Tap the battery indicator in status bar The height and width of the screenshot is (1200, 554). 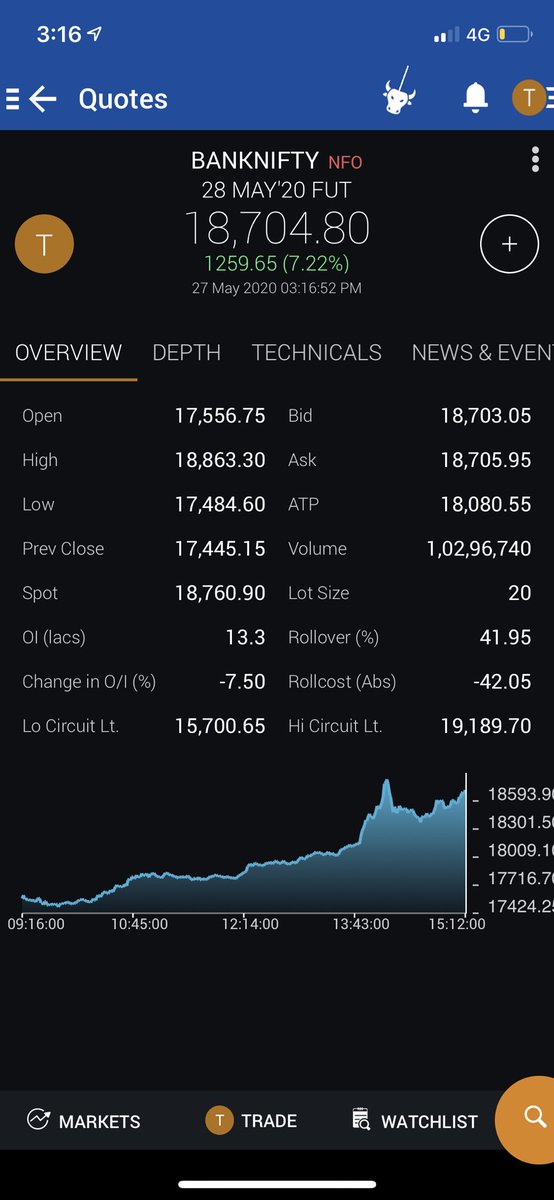[x=513, y=35]
